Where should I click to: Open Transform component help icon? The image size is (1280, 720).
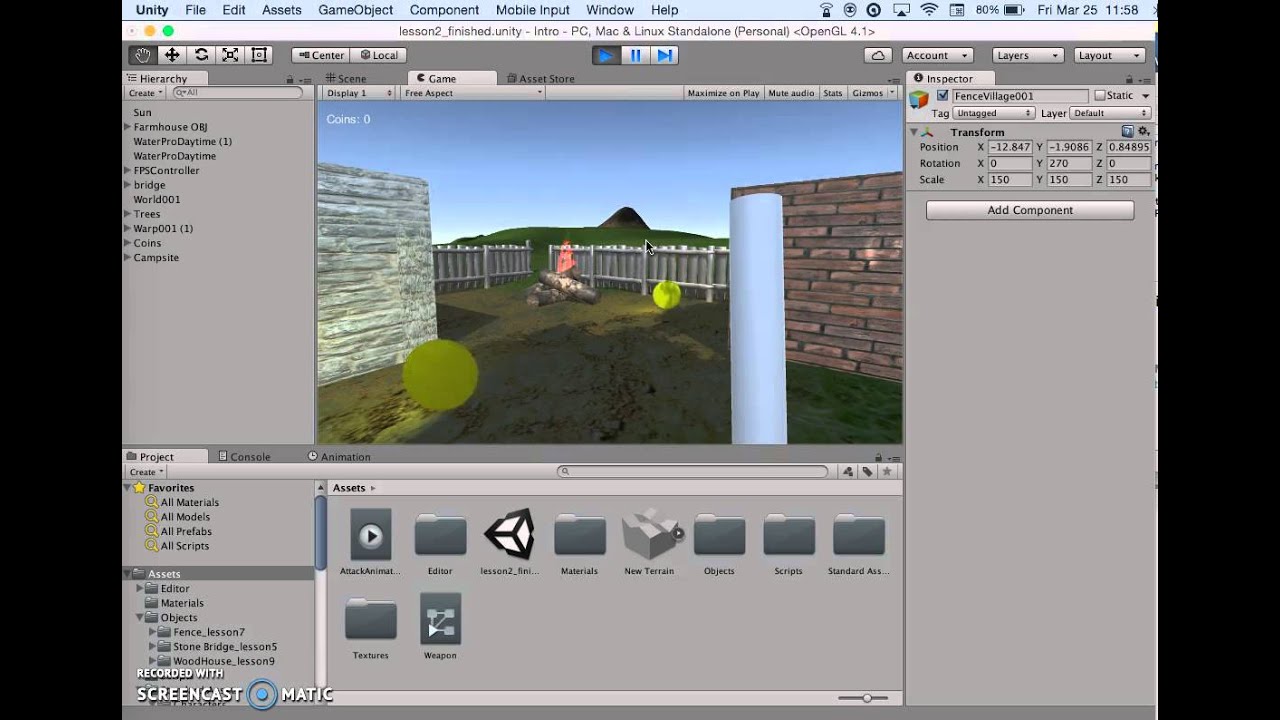(1128, 131)
